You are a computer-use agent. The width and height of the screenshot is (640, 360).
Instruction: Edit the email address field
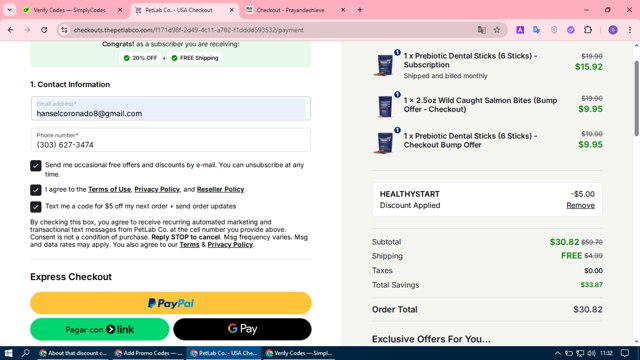[x=171, y=109]
